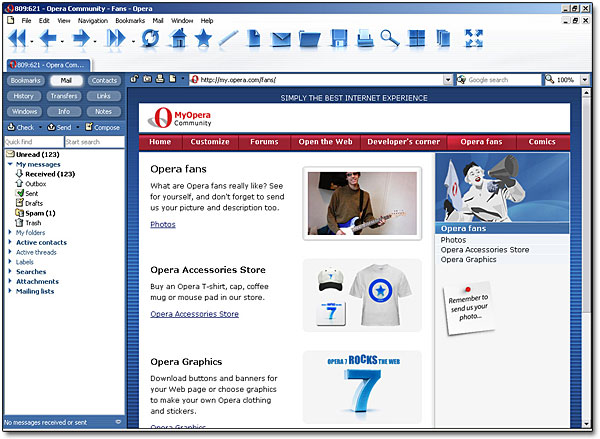Open mail via envelope toolbar icon
Viewport: 600px width, 439px height.
coord(281,39)
